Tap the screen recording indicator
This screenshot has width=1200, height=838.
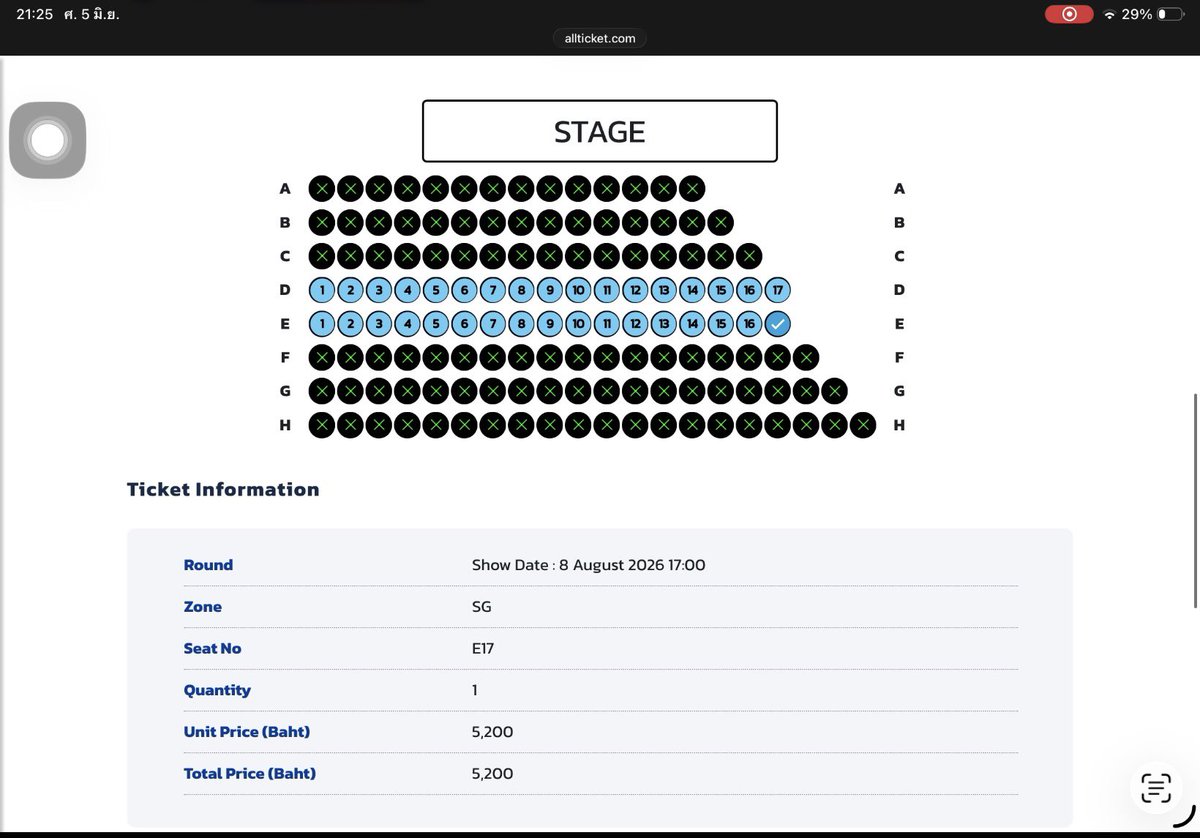tap(1069, 14)
